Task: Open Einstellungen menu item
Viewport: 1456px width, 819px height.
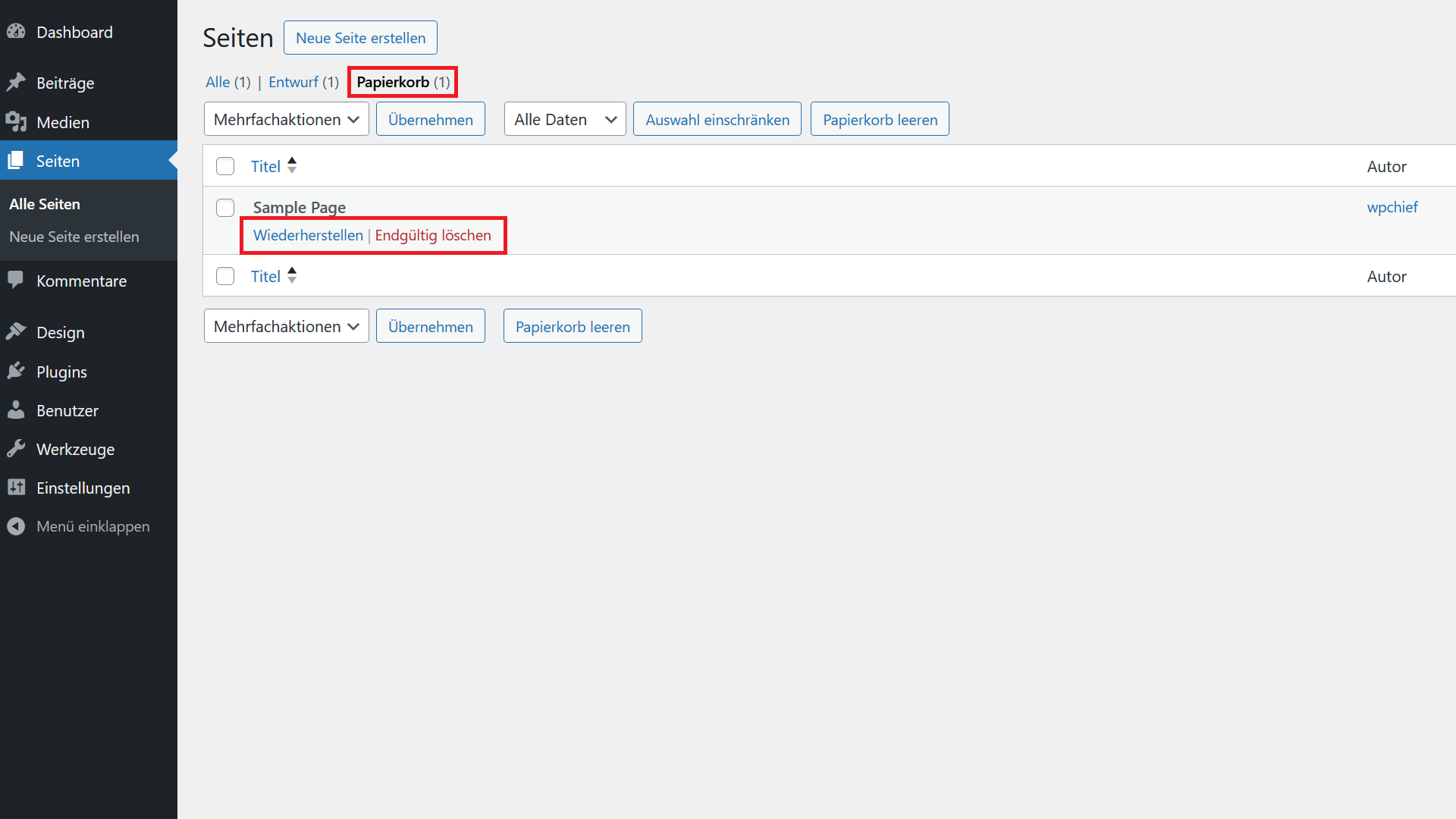Action: (89, 488)
